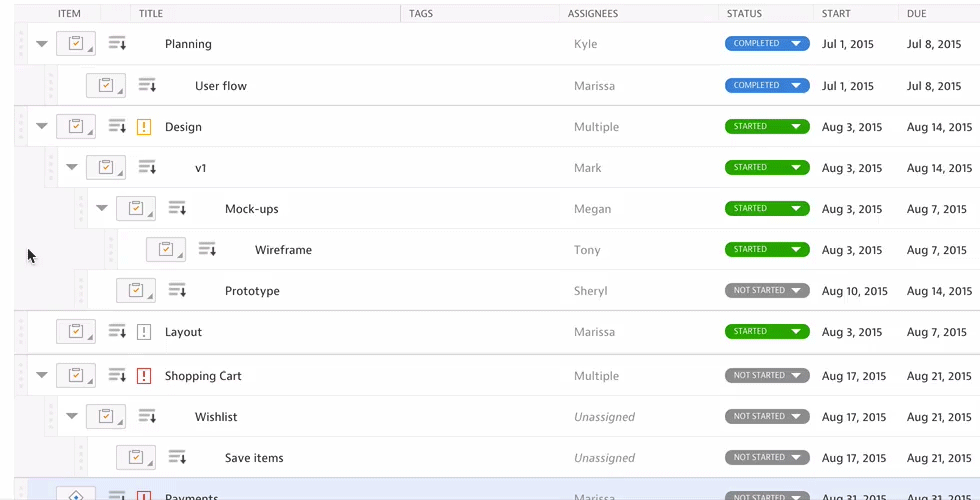Click the task type icon for Layout

(76, 332)
